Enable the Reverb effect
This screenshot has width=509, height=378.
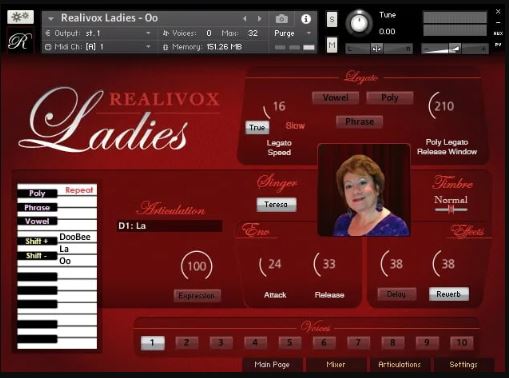click(x=449, y=294)
